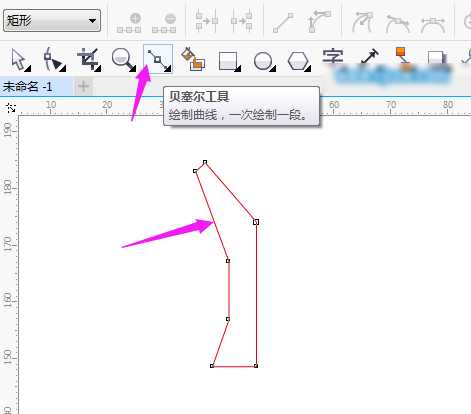Screen dimensions: 471x414
Task: Click the Convert to line button
Action: [x=283, y=23]
